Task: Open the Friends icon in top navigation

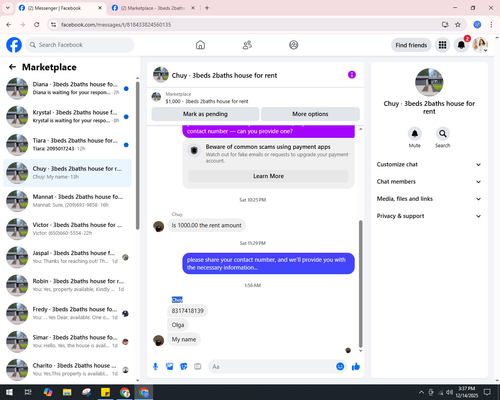Action: tap(247, 45)
